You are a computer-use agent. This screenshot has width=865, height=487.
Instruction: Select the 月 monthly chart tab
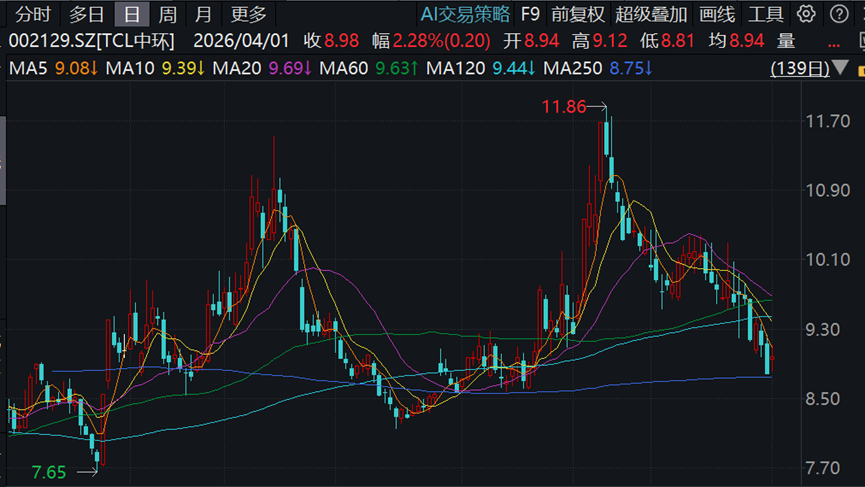pos(203,14)
